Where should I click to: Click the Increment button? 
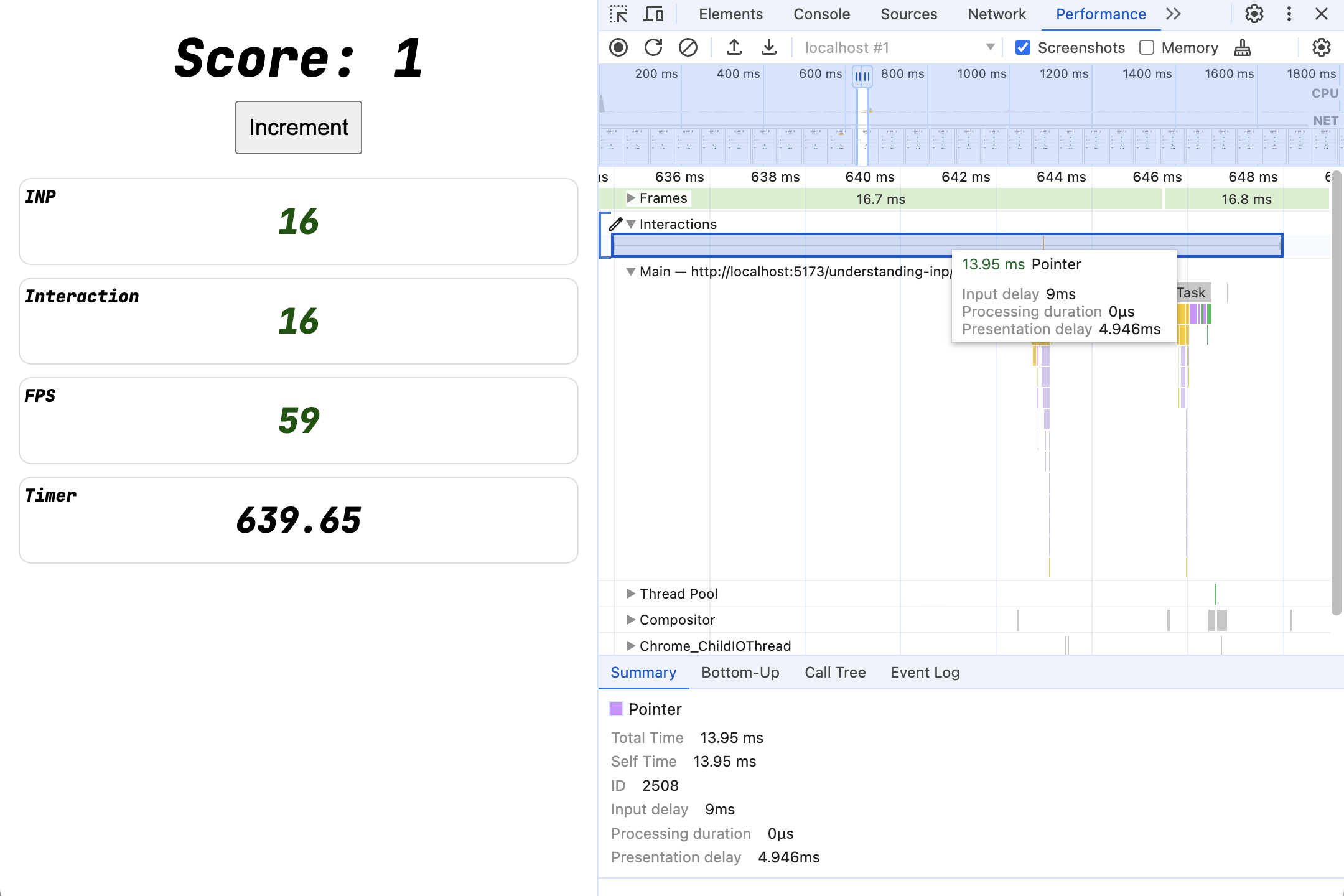click(299, 127)
